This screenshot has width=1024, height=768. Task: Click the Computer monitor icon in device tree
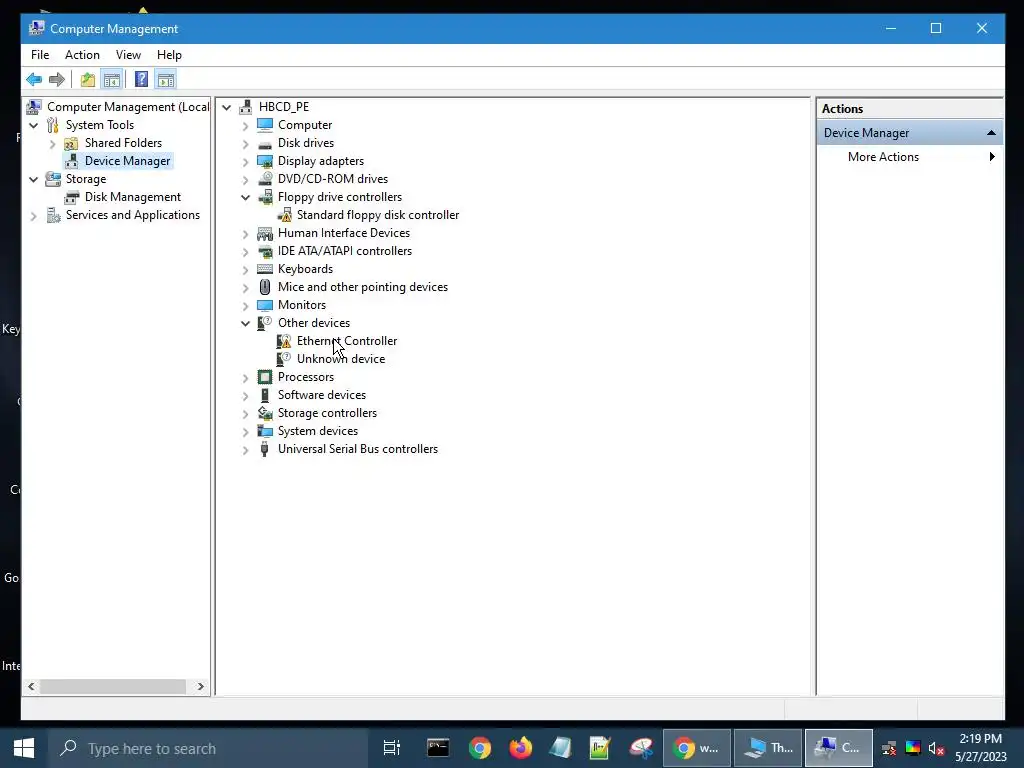265,125
